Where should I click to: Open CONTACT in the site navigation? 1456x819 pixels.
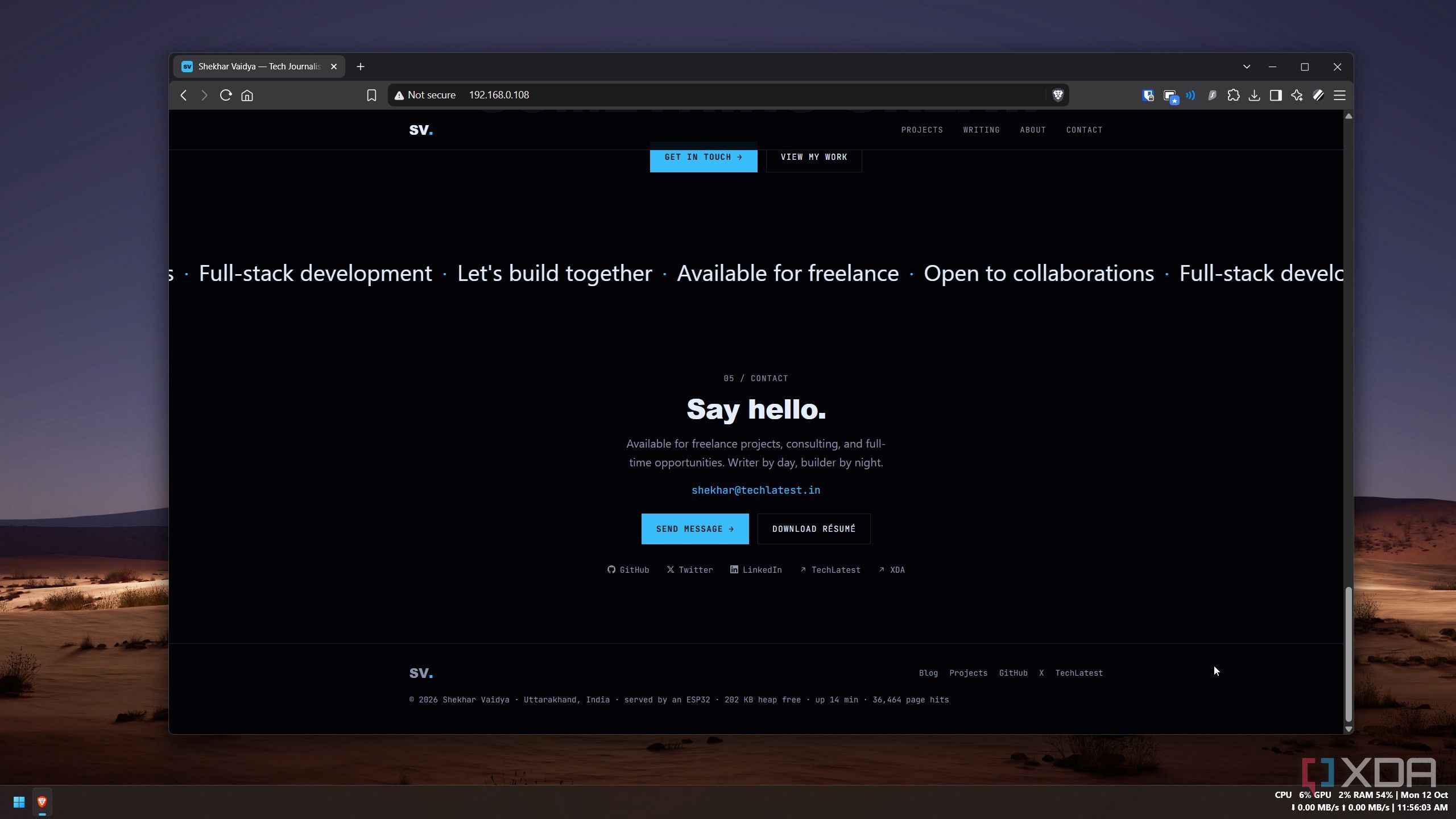click(x=1084, y=130)
